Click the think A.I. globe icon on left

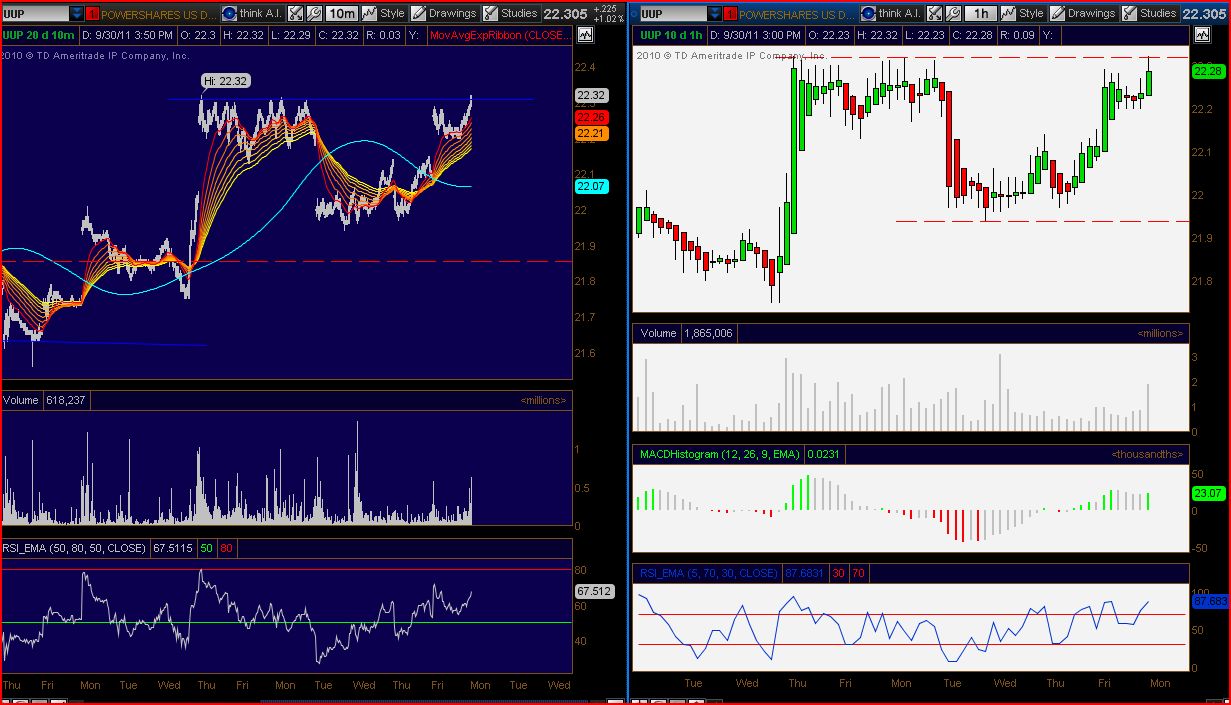(229, 13)
